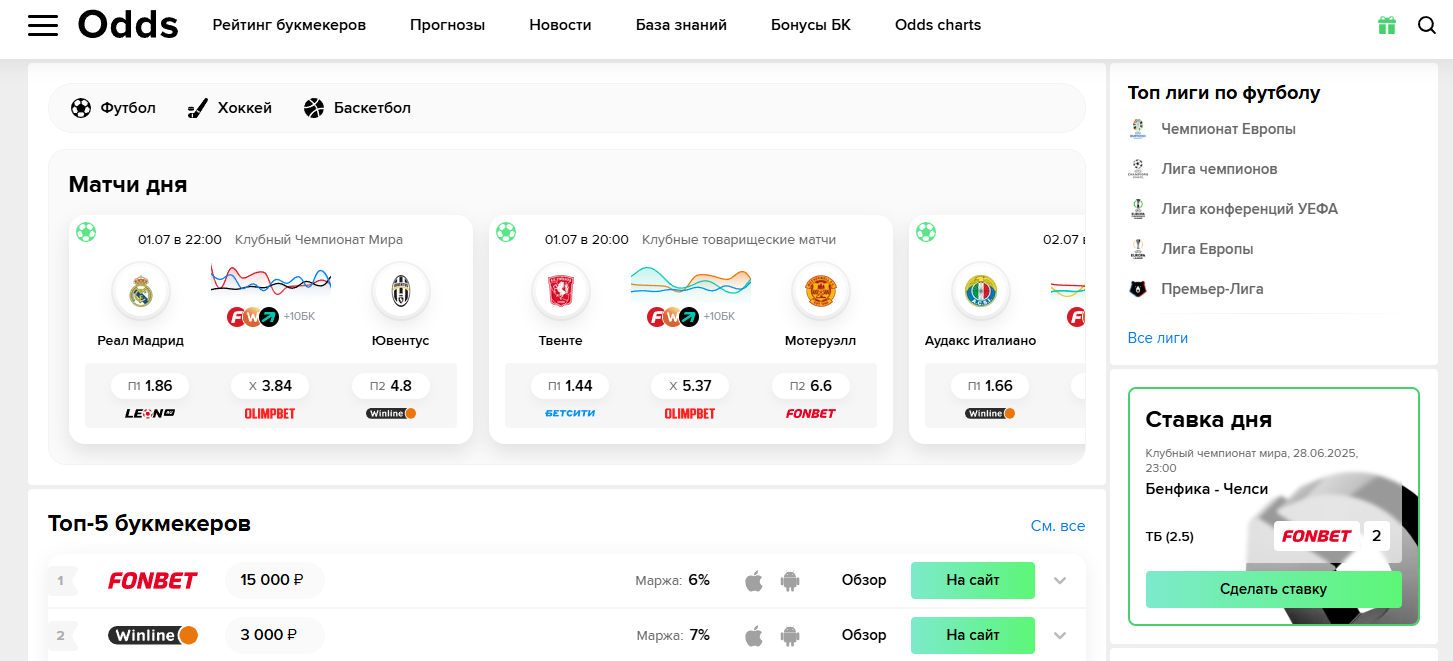Expand the Fonbet bookmaker row chevron
Screen dimensions: 1453x661
[x=1060, y=581]
